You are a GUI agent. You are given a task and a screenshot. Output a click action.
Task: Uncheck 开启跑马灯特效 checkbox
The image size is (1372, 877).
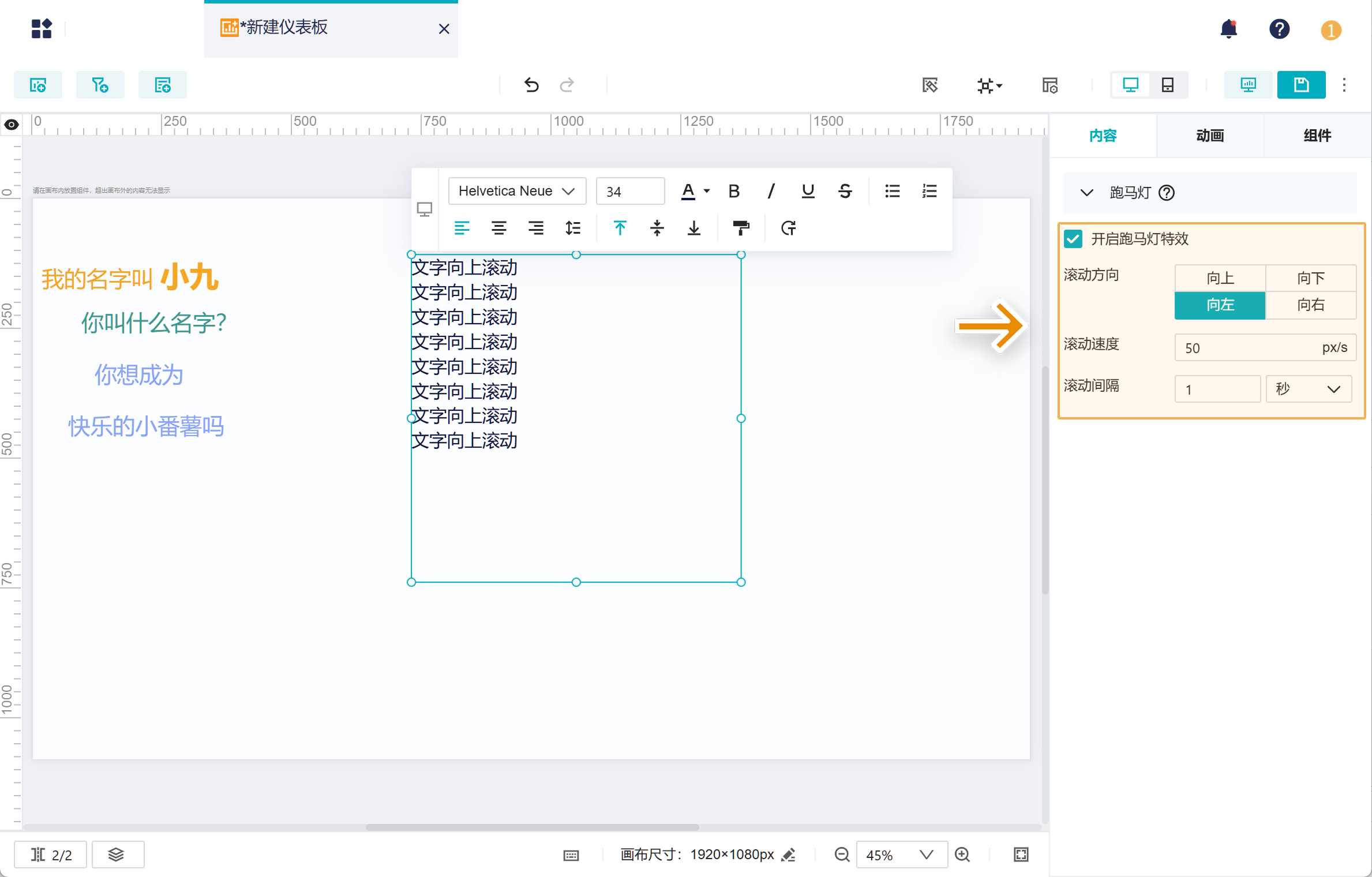[x=1073, y=239]
